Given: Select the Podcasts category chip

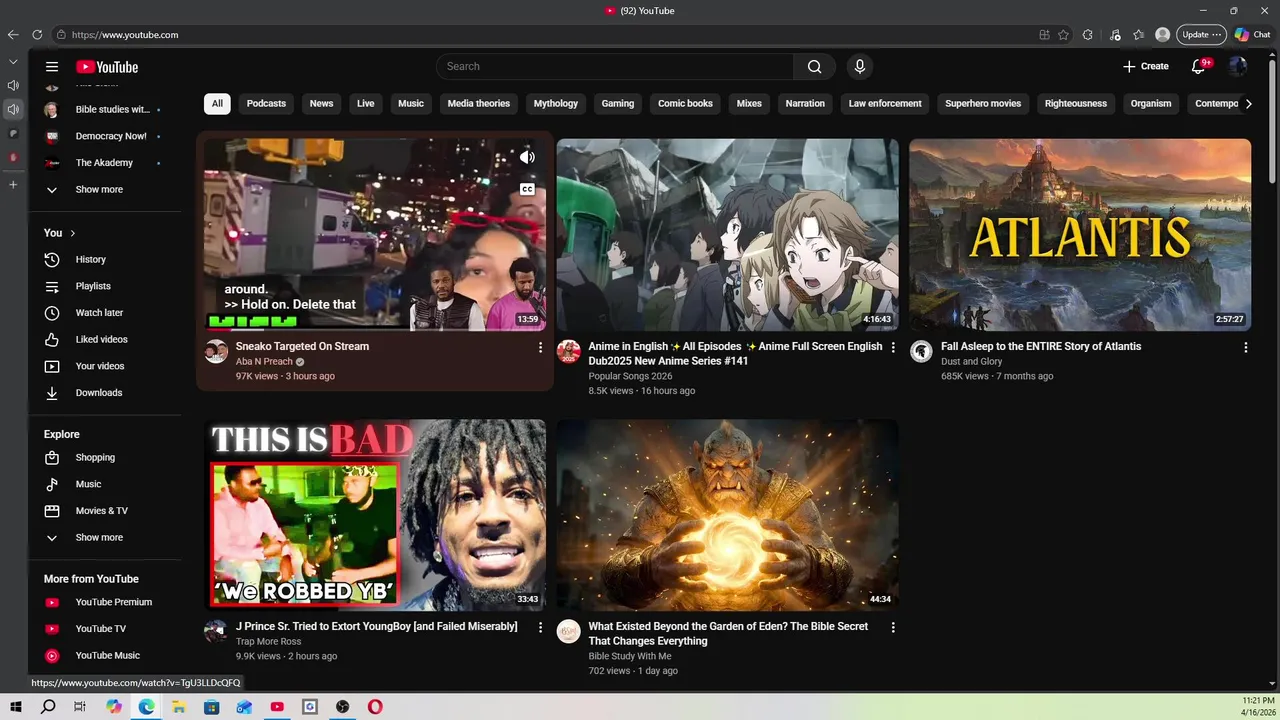Looking at the screenshot, I should tap(266, 103).
